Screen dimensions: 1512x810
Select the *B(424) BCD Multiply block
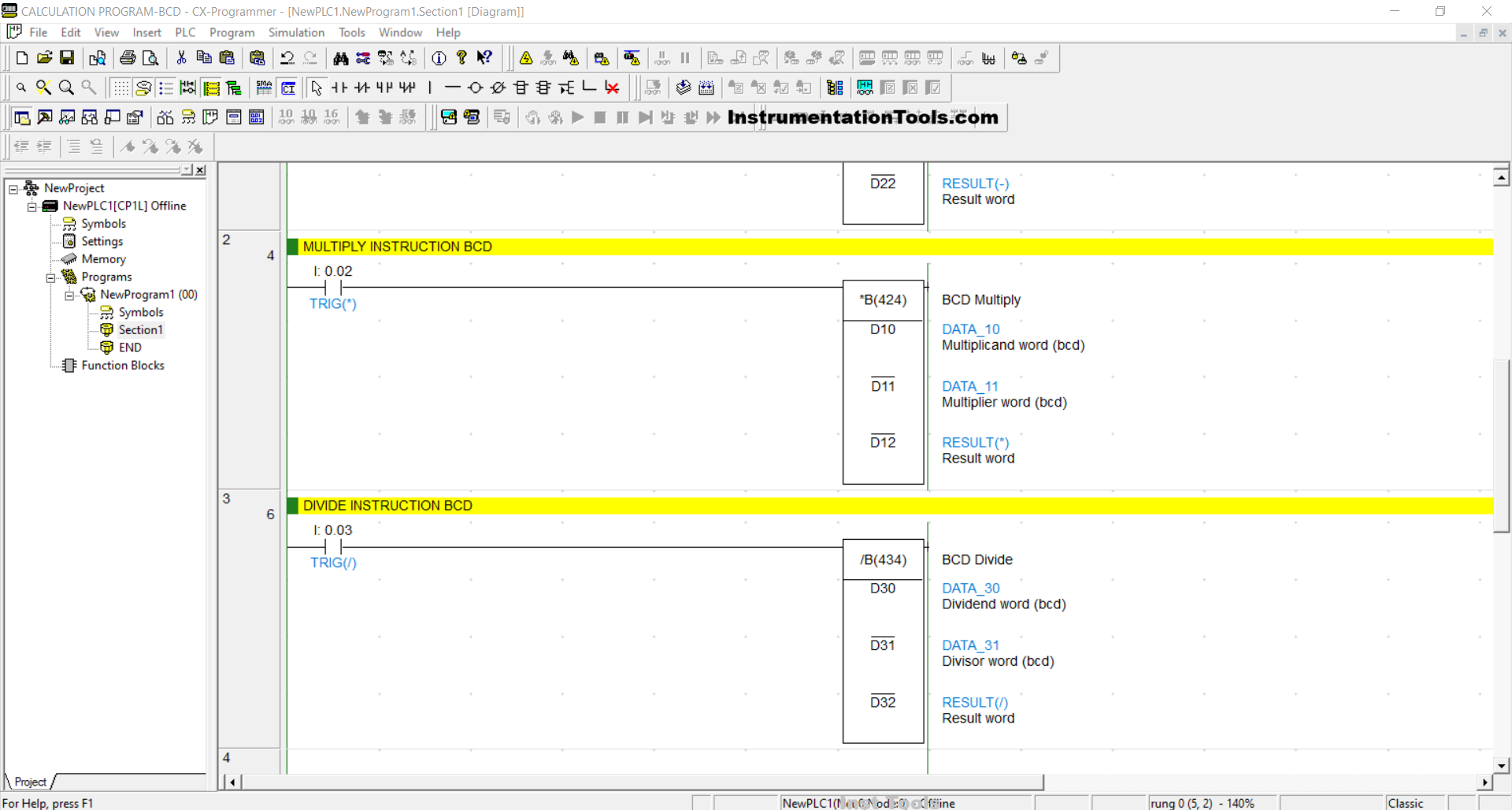[883, 382]
